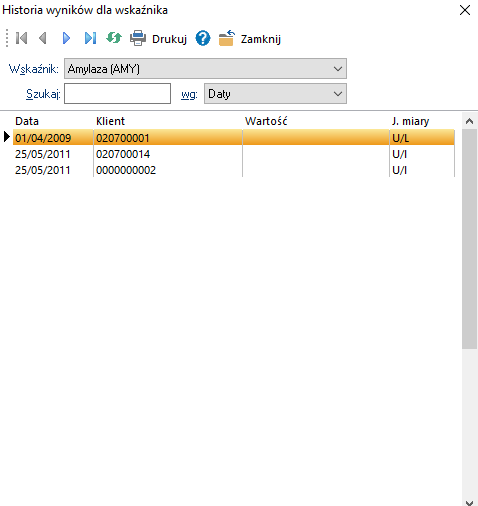Open help via blue question mark

pyautogui.click(x=203, y=38)
